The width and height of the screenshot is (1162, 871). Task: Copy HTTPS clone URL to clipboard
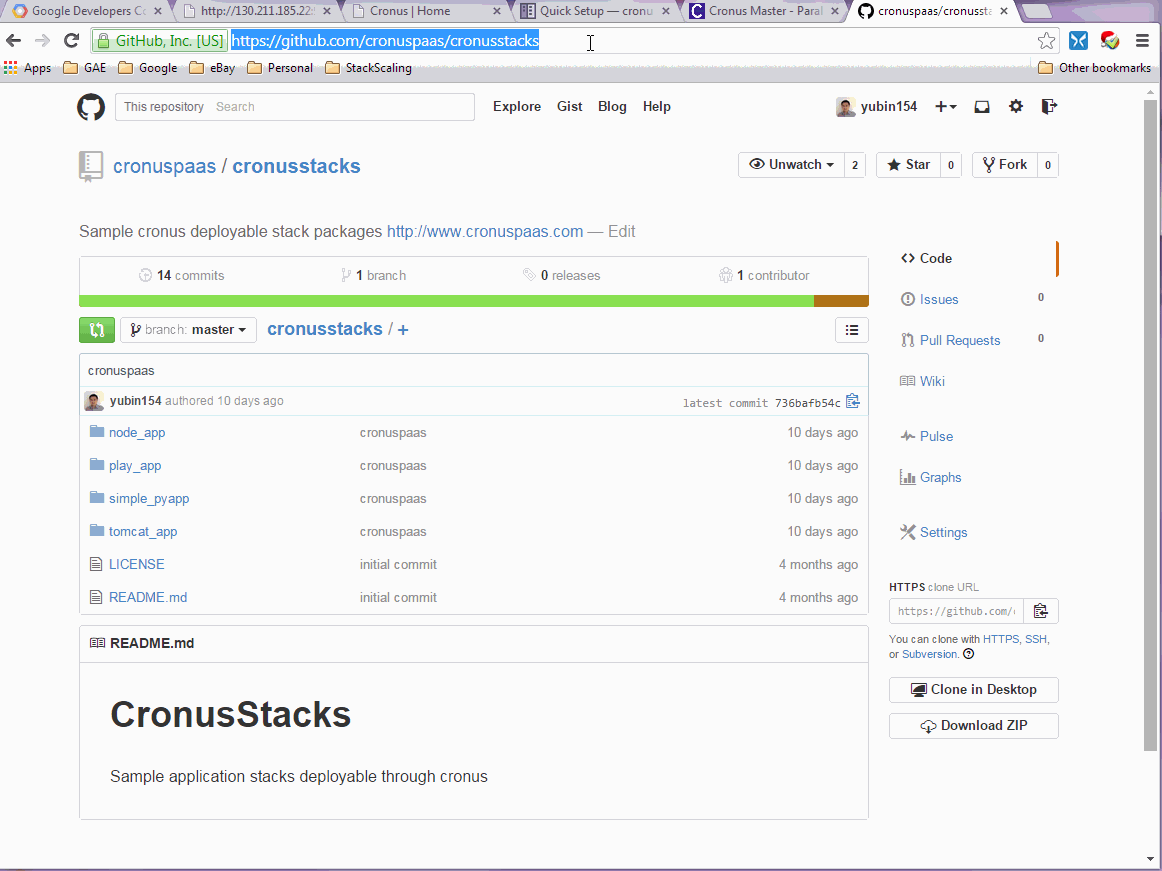click(1040, 611)
